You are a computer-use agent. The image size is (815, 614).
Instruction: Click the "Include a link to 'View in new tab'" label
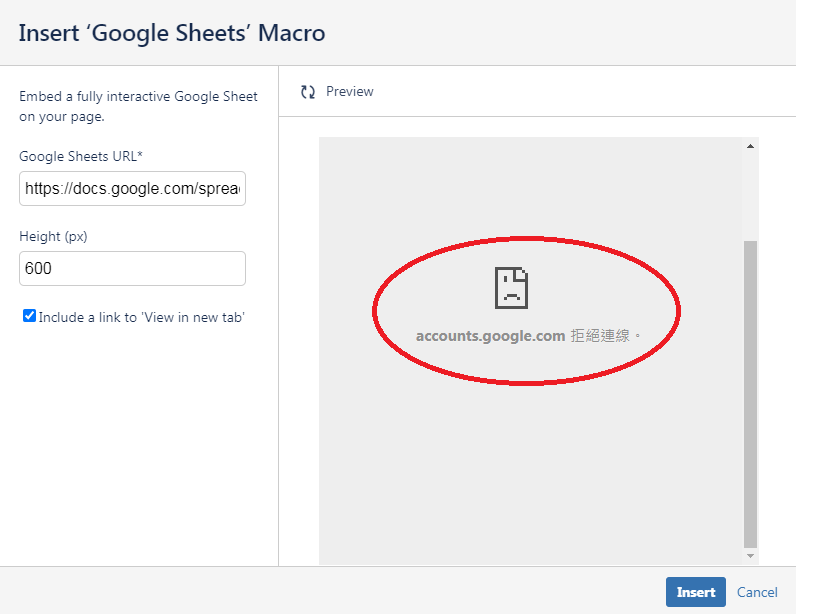point(141,317)
